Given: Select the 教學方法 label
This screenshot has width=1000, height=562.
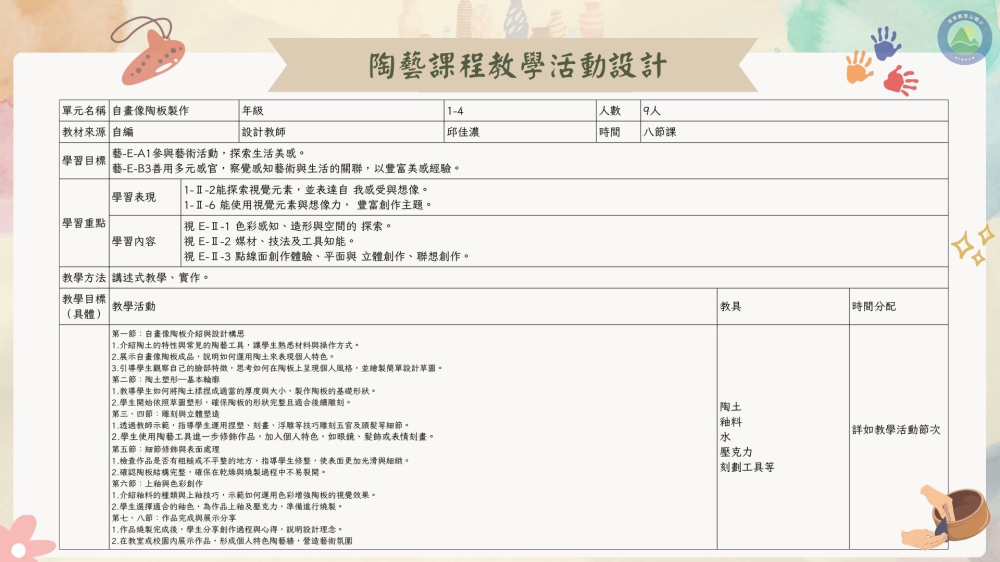Looking at the screenshot, I should [x=84, y=277].
